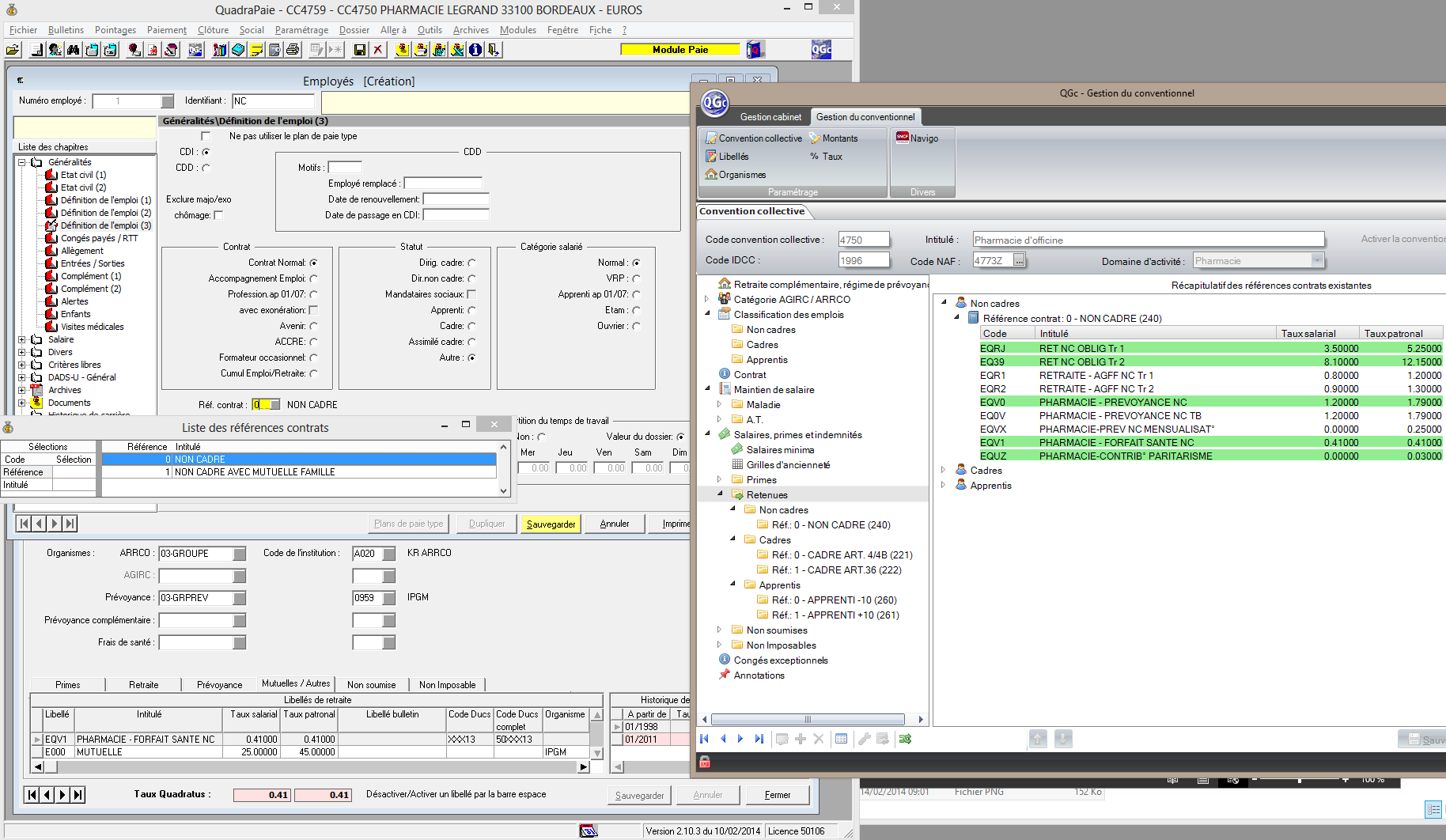This screenshot has height=840, width=1446.
Task: Click the wrench settings icon in QGc bar
Action: (864, 739)
